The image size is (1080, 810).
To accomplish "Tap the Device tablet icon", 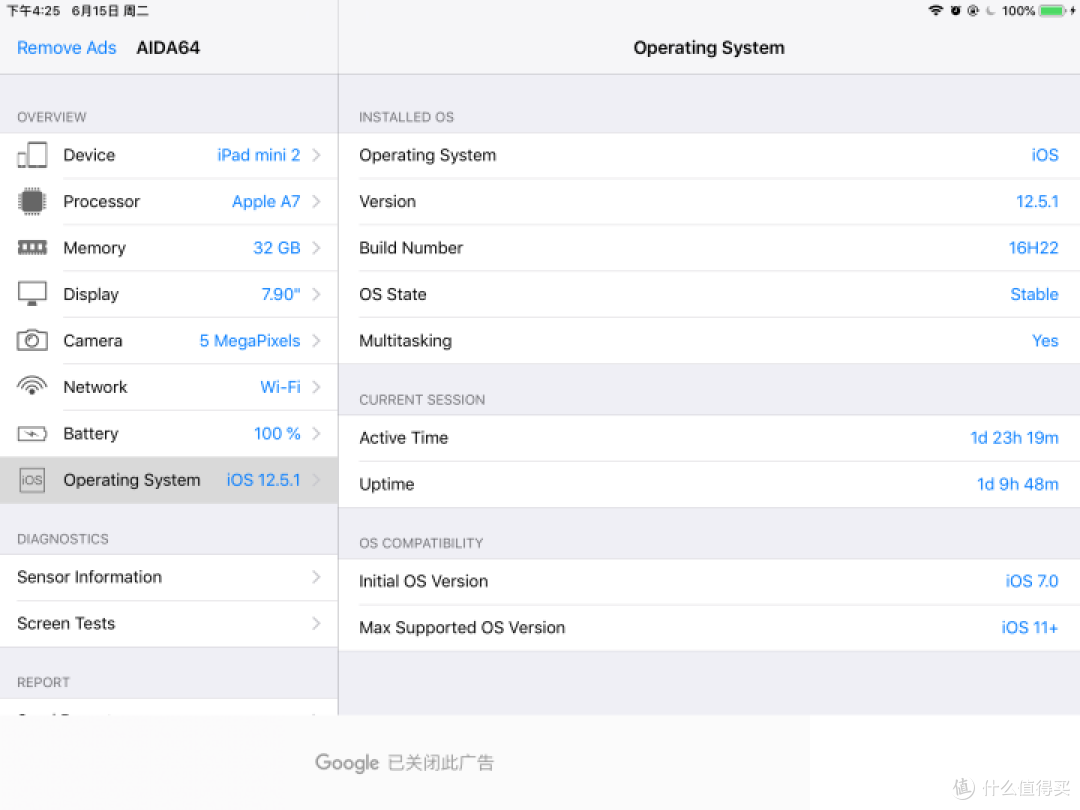I will point(32,155).
